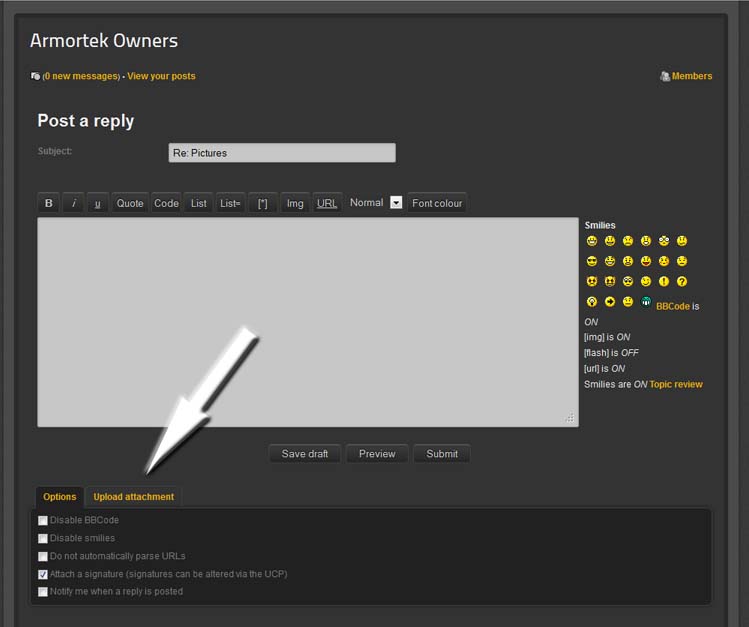Check Disable BBCode option
749x627 pixels.
[43, 520]
